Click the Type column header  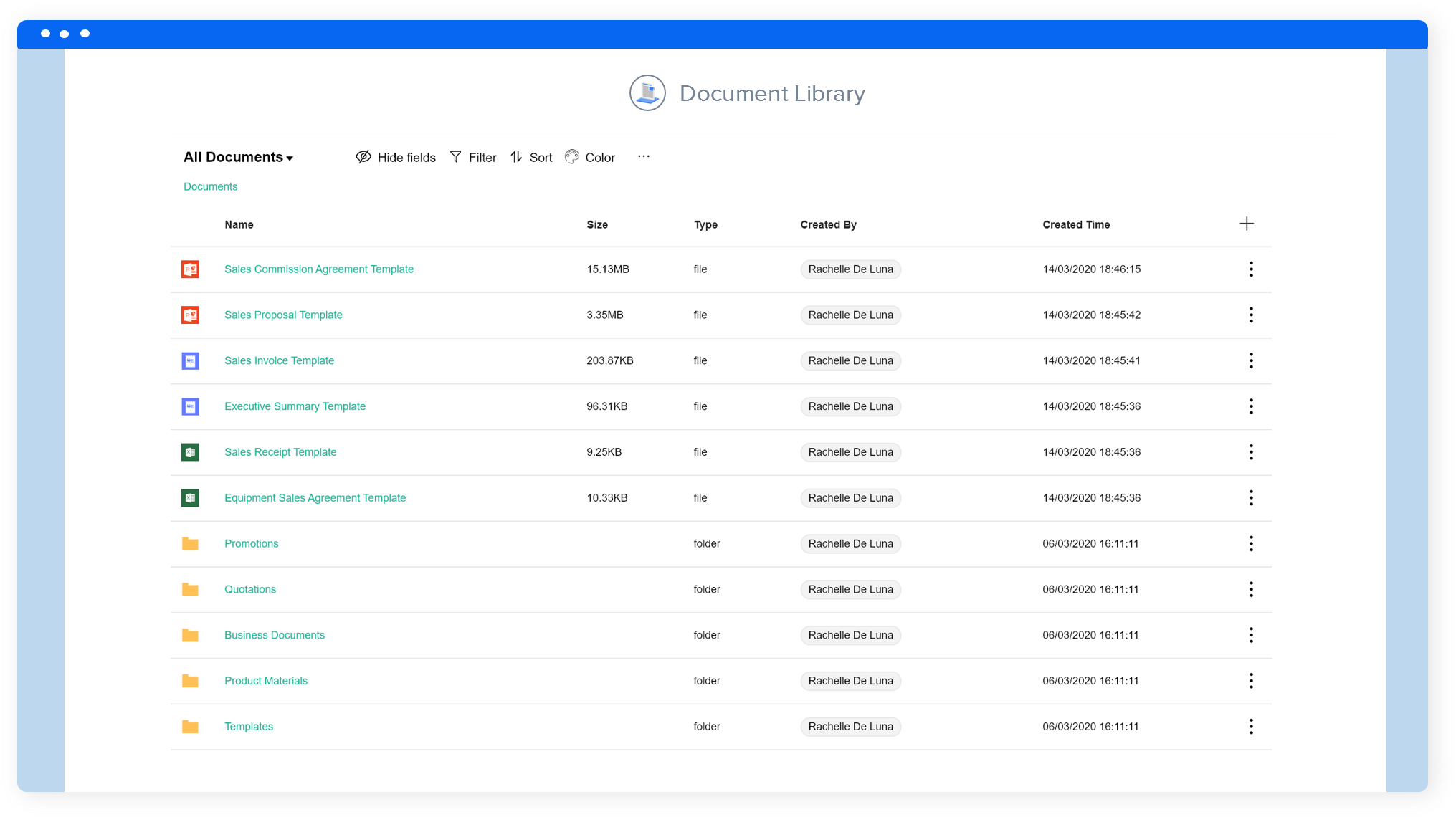705,224
